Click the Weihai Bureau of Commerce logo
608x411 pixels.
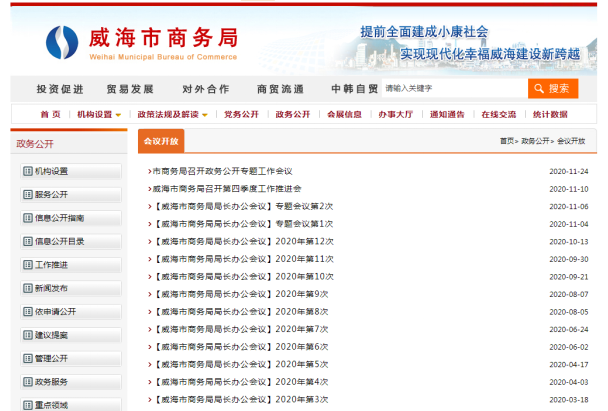pos(62,40)
